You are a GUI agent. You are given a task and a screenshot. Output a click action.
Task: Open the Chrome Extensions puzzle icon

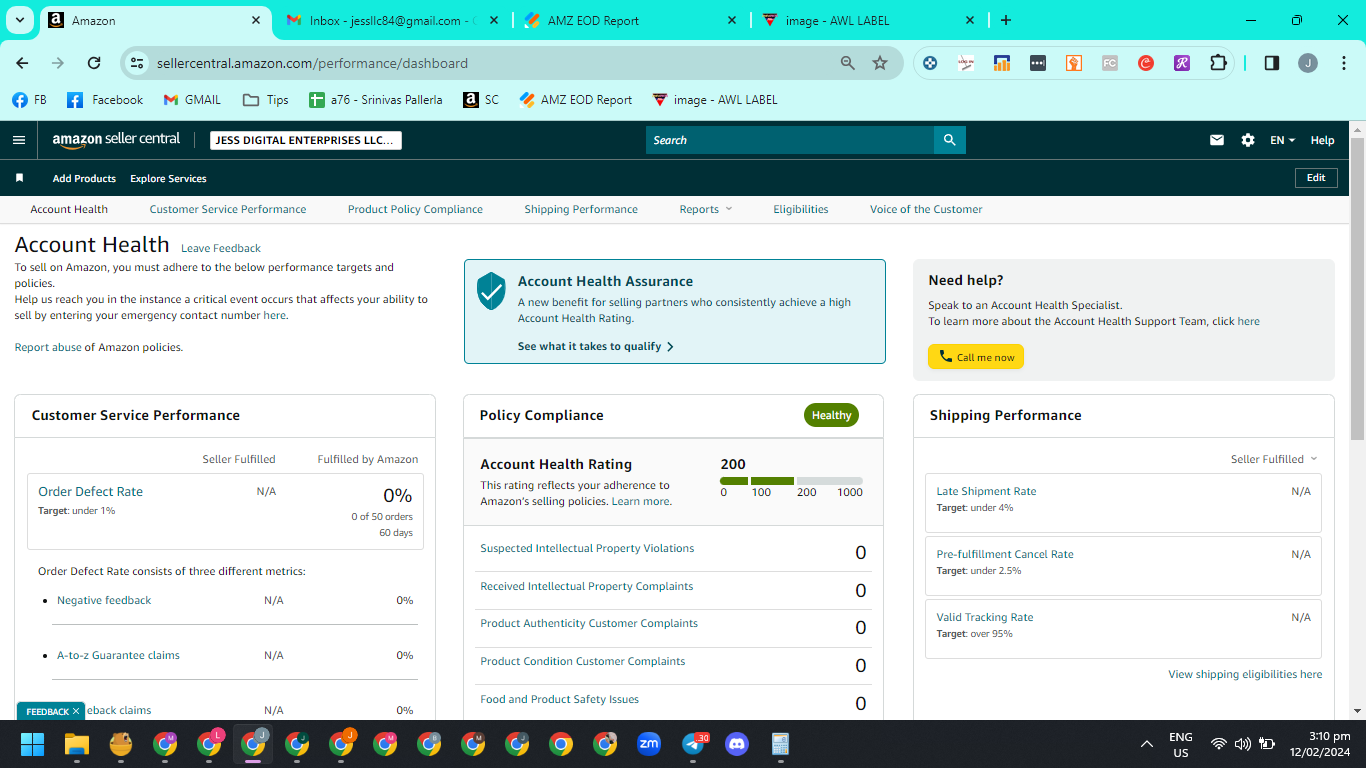point(1218,63)
